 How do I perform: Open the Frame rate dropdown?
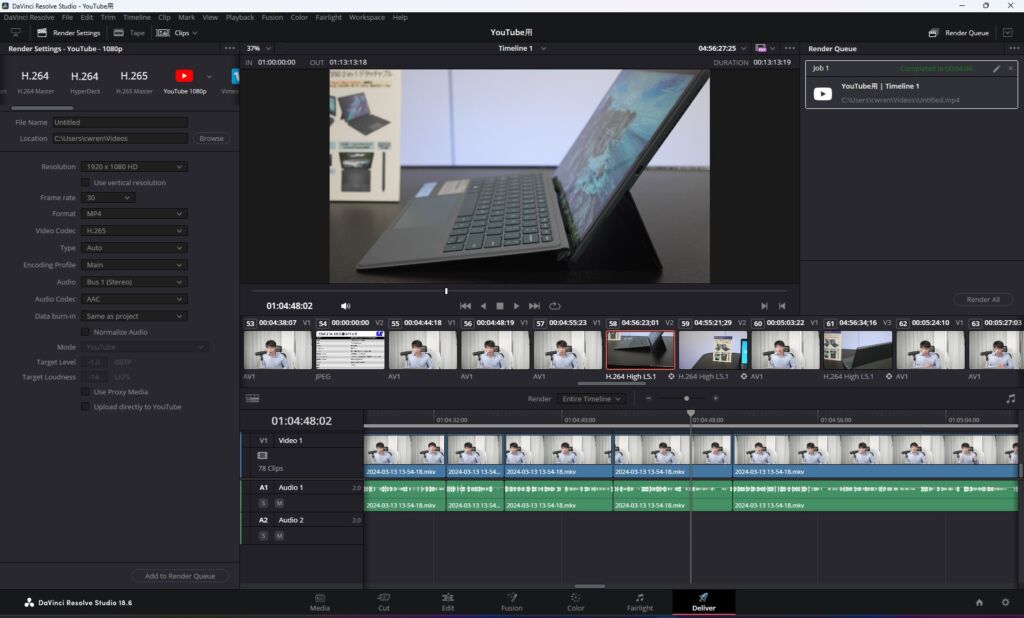[x=108, y=197]
